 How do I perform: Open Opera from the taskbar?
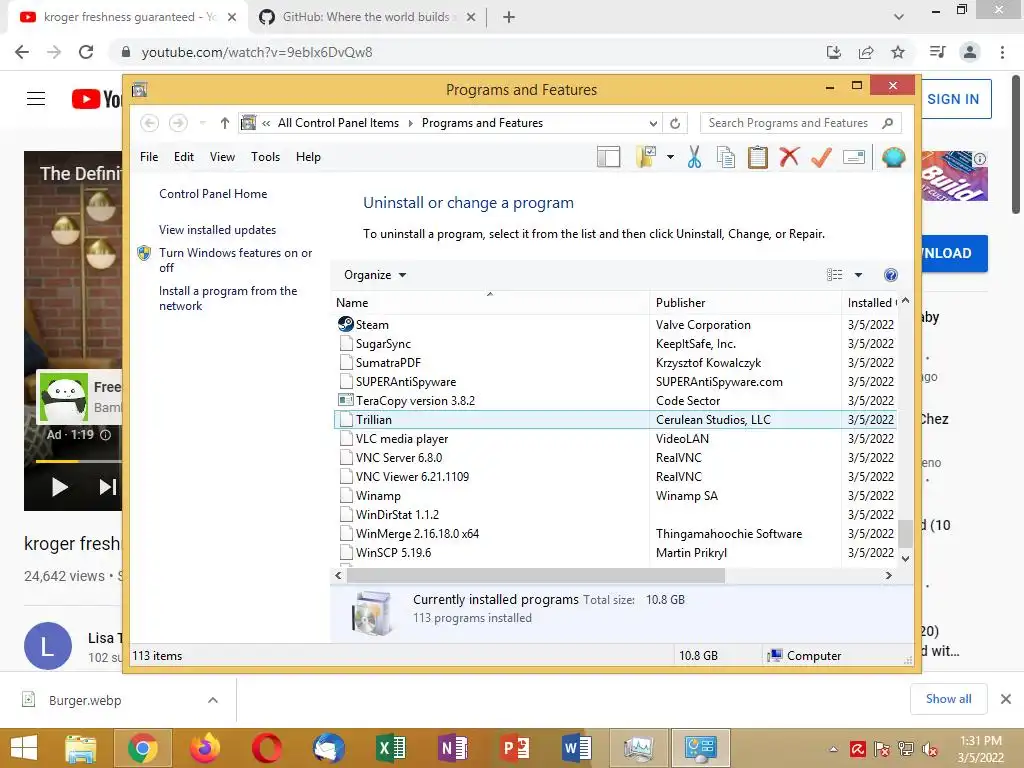(266, 748)
